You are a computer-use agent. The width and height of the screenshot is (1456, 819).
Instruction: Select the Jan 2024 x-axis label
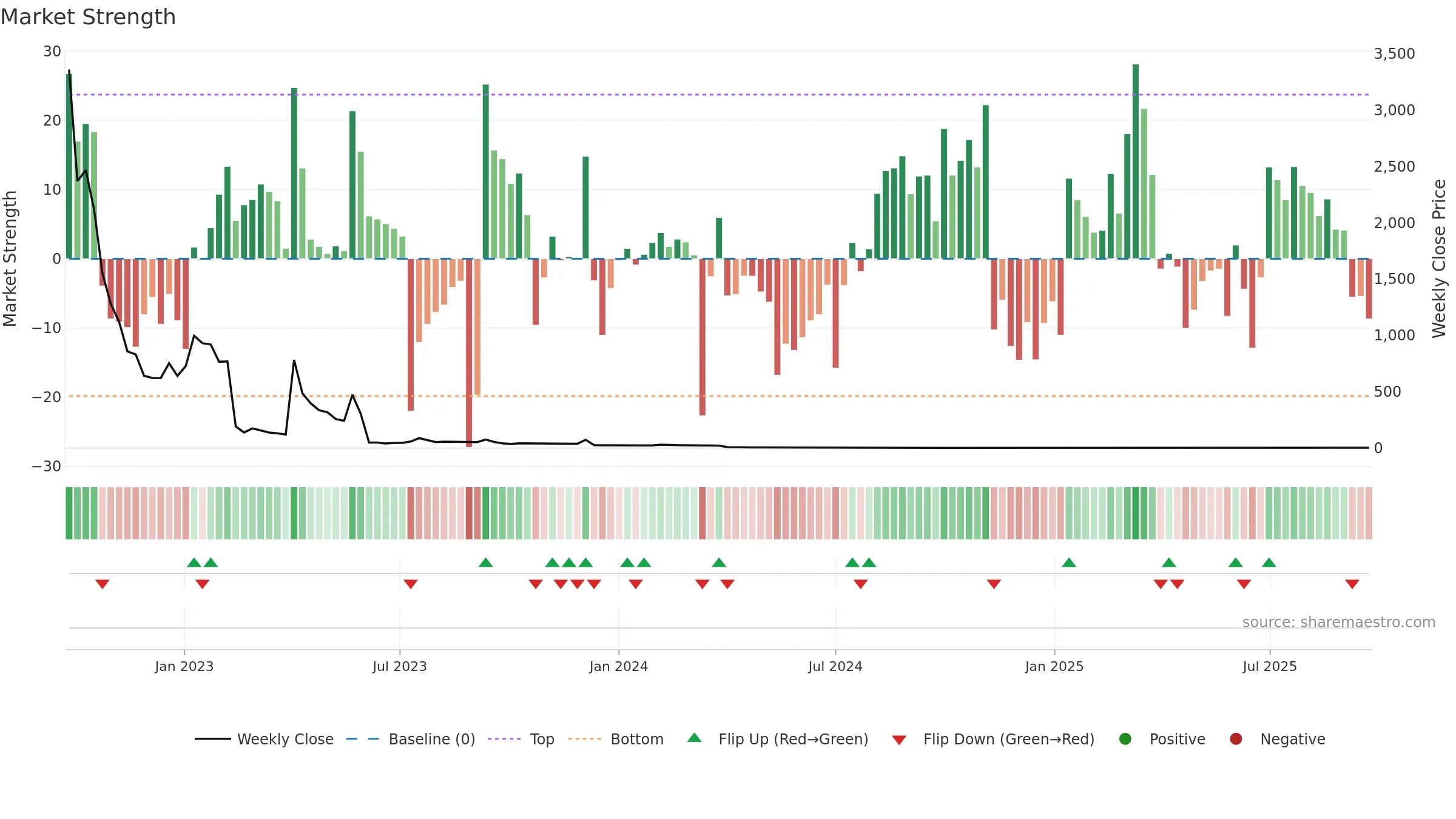tap(619, 666)
